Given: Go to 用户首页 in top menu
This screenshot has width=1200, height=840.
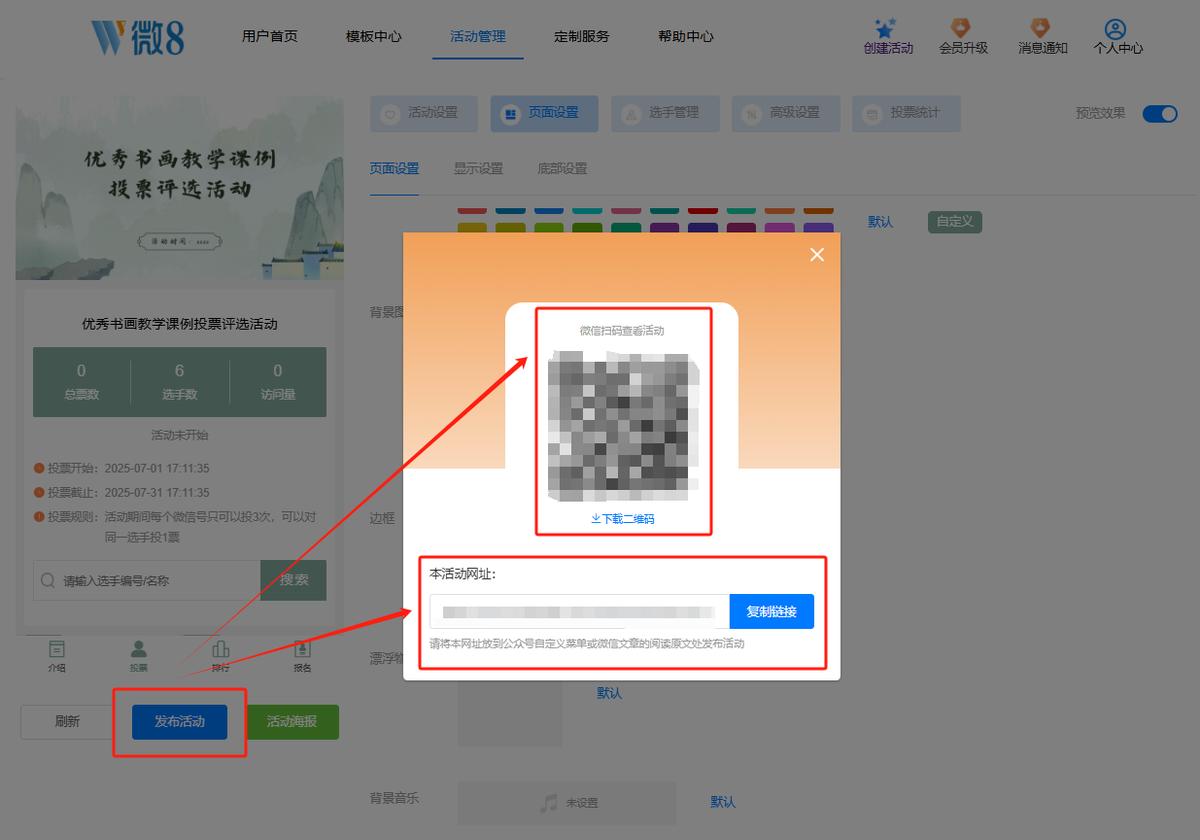Looking at the screenshot, I should [270, 36].
